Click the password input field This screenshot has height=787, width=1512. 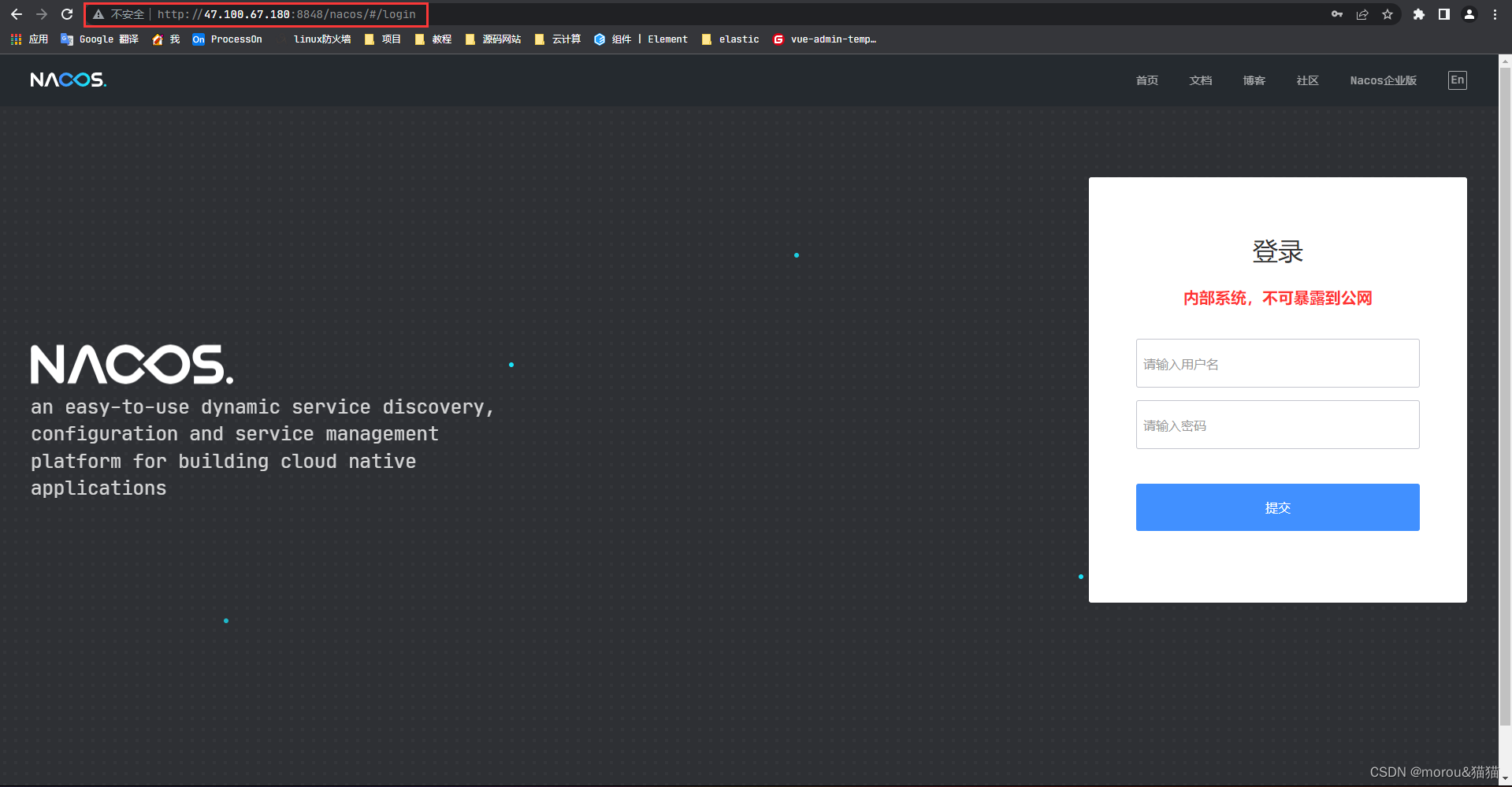pos(1278,425)
